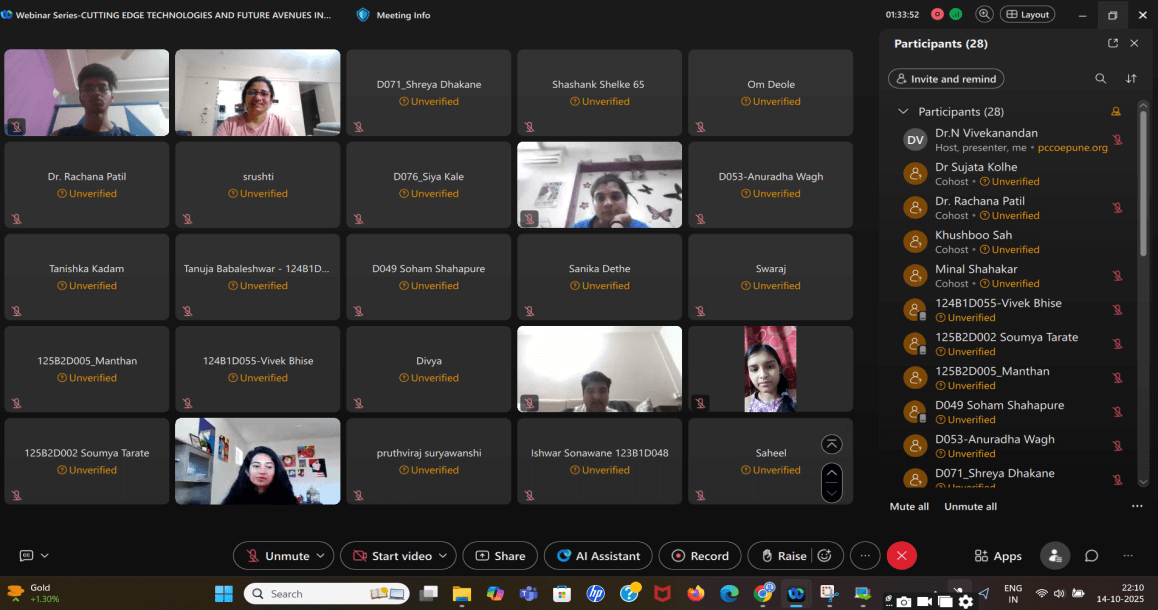Sort the participants list
Image resolution: width=1158 pixels, height=610 pixels.
[1131, 79]
